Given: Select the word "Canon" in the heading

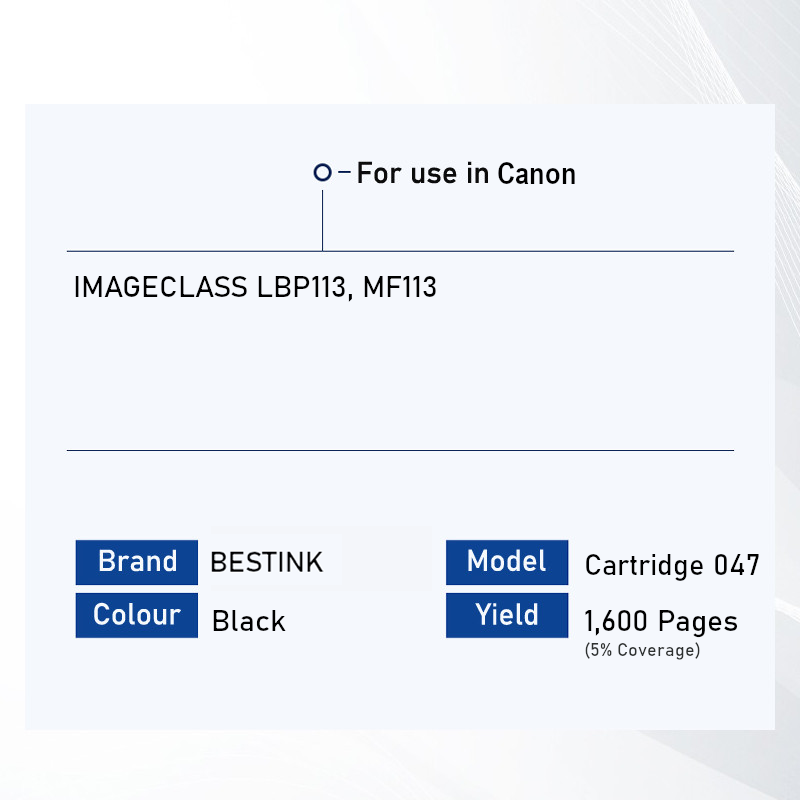Looking at the screenshot, I should 536,174.
